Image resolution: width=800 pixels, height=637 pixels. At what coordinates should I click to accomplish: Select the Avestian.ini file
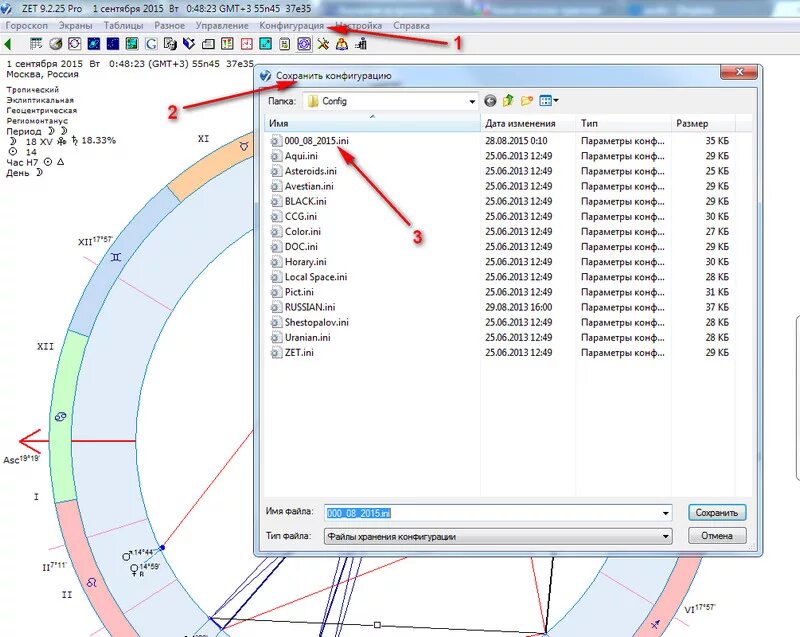[x=309, y=186]
